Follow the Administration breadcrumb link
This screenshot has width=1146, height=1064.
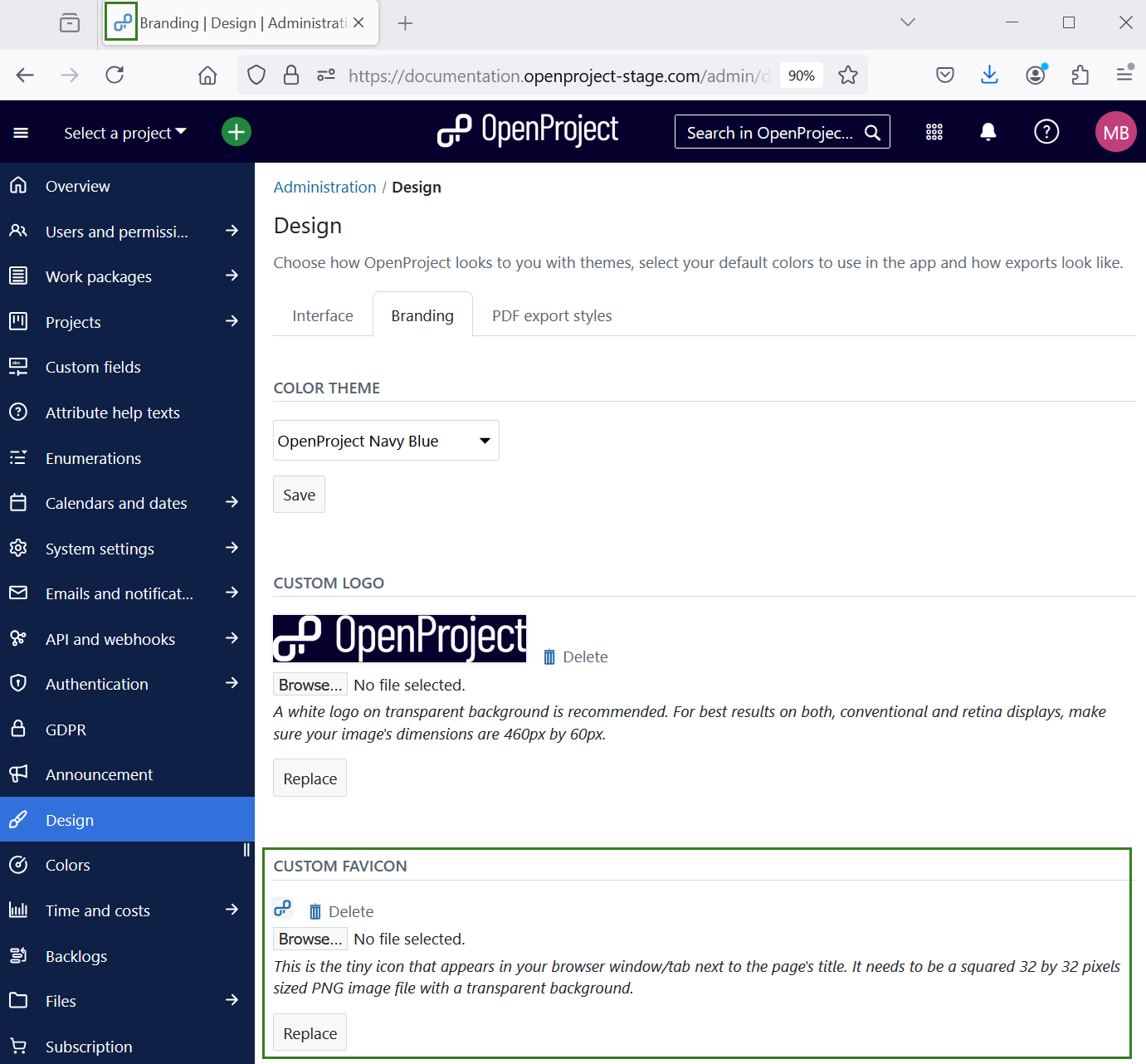[x=324, y=188]
